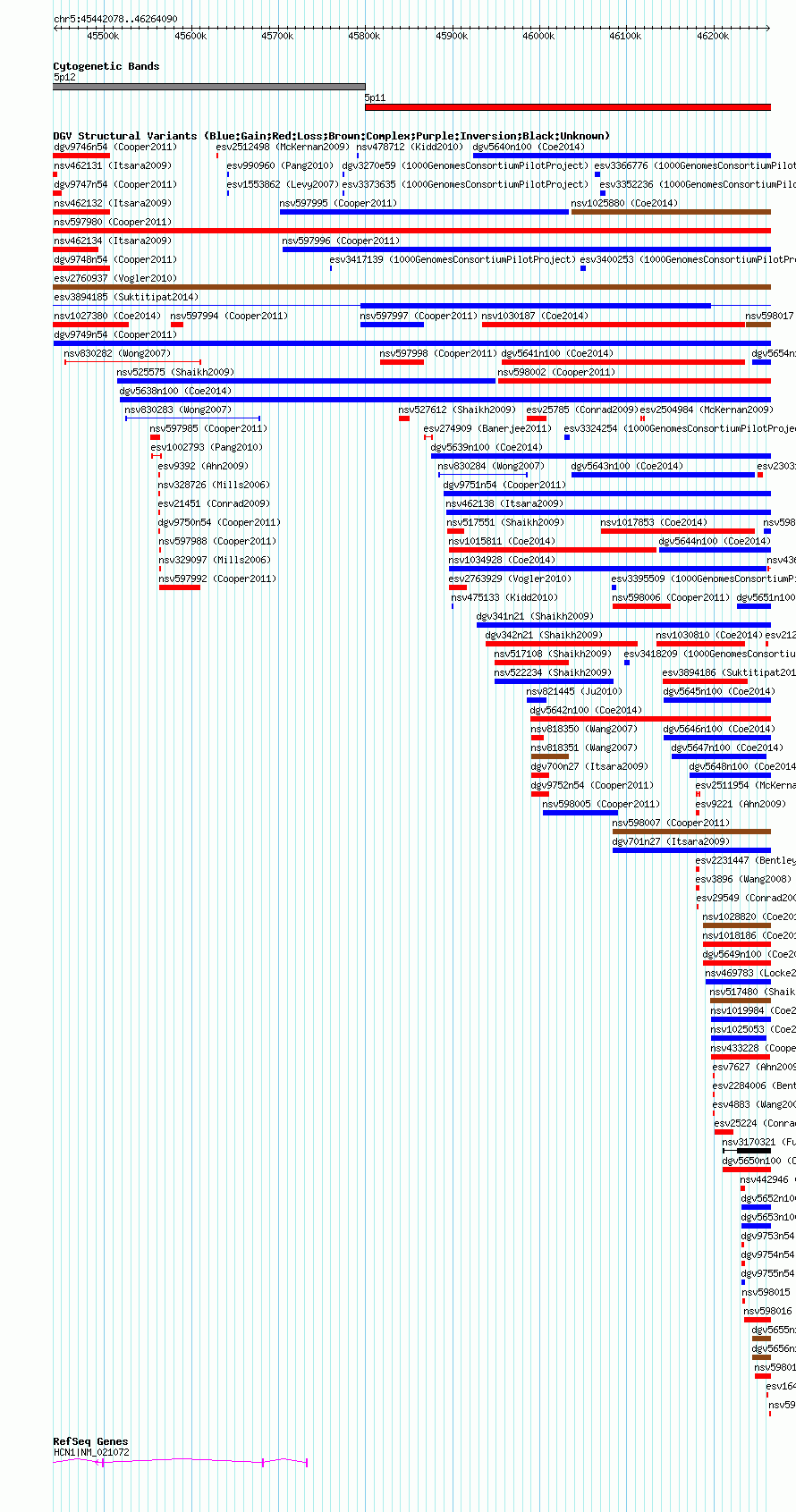Select nsv597996 (Cooper2011) gain variant
The height and width of the screenshot is (1512, 796).
(526, 249)
